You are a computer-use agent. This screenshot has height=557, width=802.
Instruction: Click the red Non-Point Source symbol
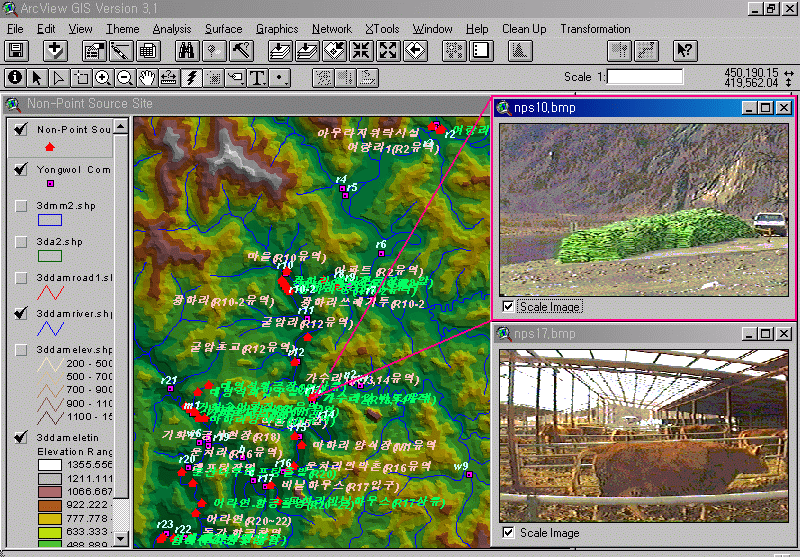pos(50,147)
